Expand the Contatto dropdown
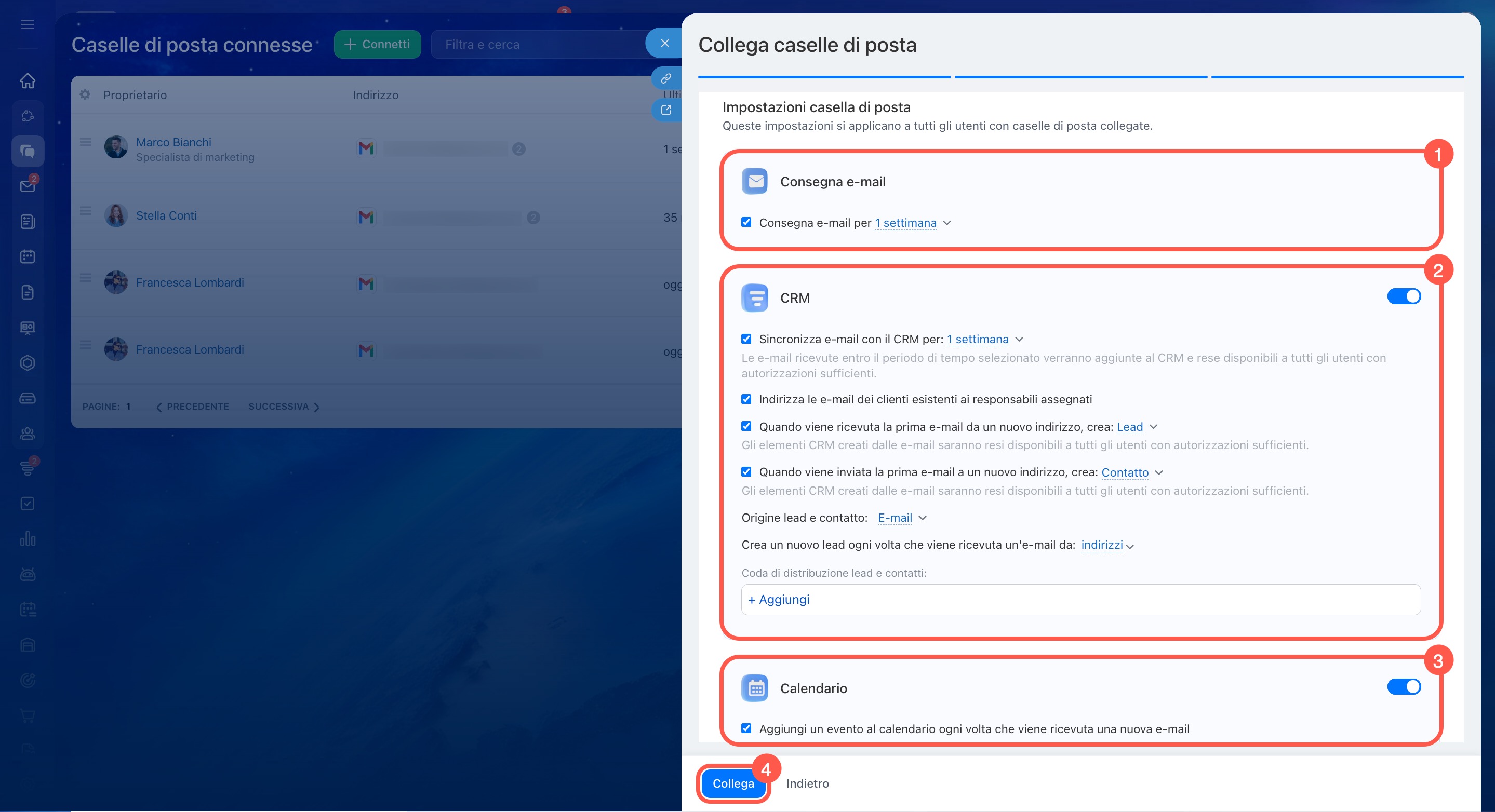The image size is (1495, 812). coord(1132,472)
